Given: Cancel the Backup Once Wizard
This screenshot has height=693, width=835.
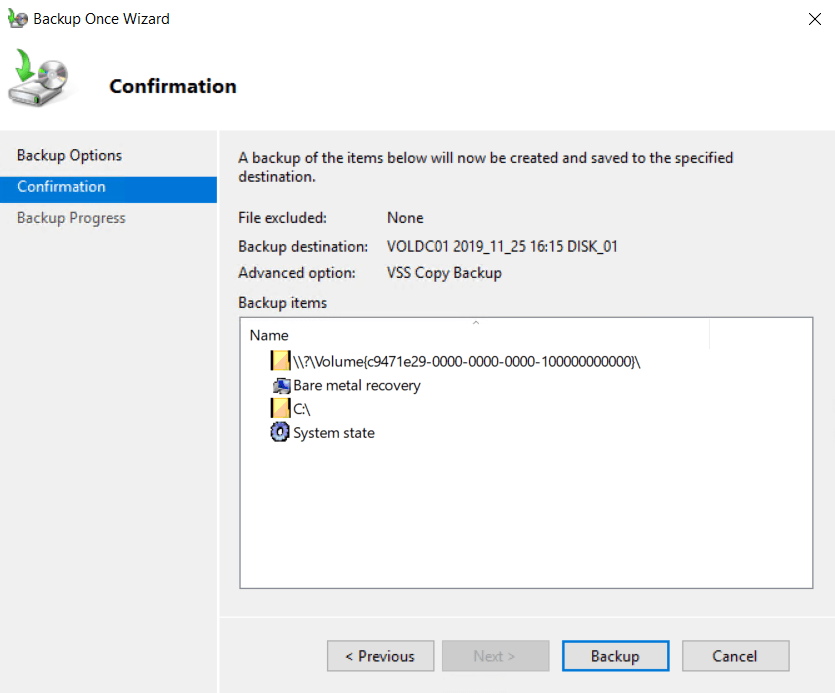Looking at the screenshot, I should [x=735, y=656].
